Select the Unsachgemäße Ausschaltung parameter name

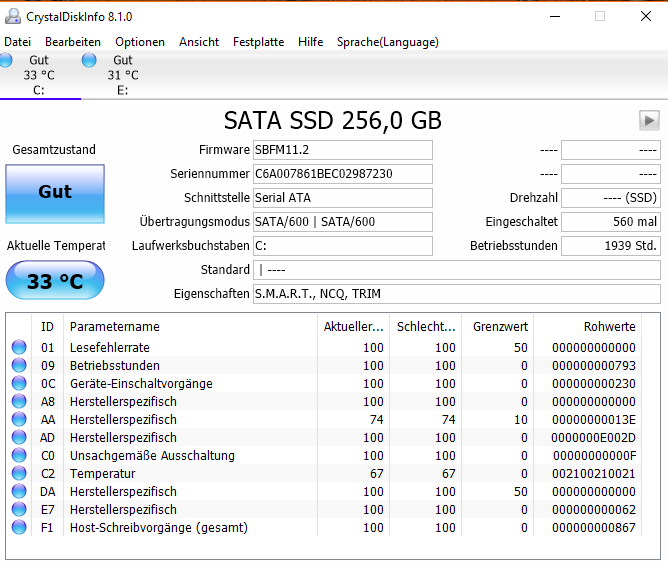152,456
